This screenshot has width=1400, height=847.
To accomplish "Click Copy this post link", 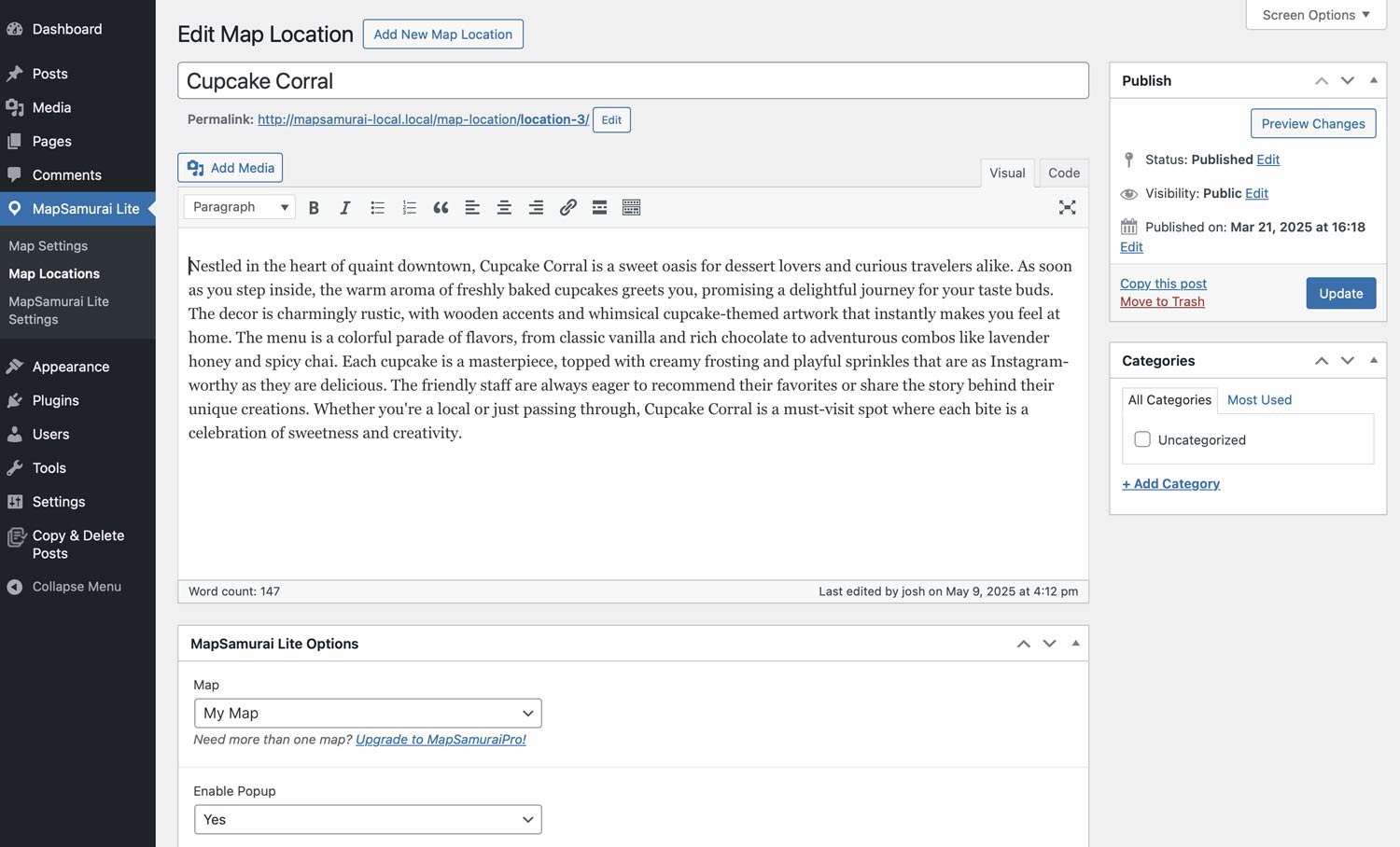I will point(1163,284).
